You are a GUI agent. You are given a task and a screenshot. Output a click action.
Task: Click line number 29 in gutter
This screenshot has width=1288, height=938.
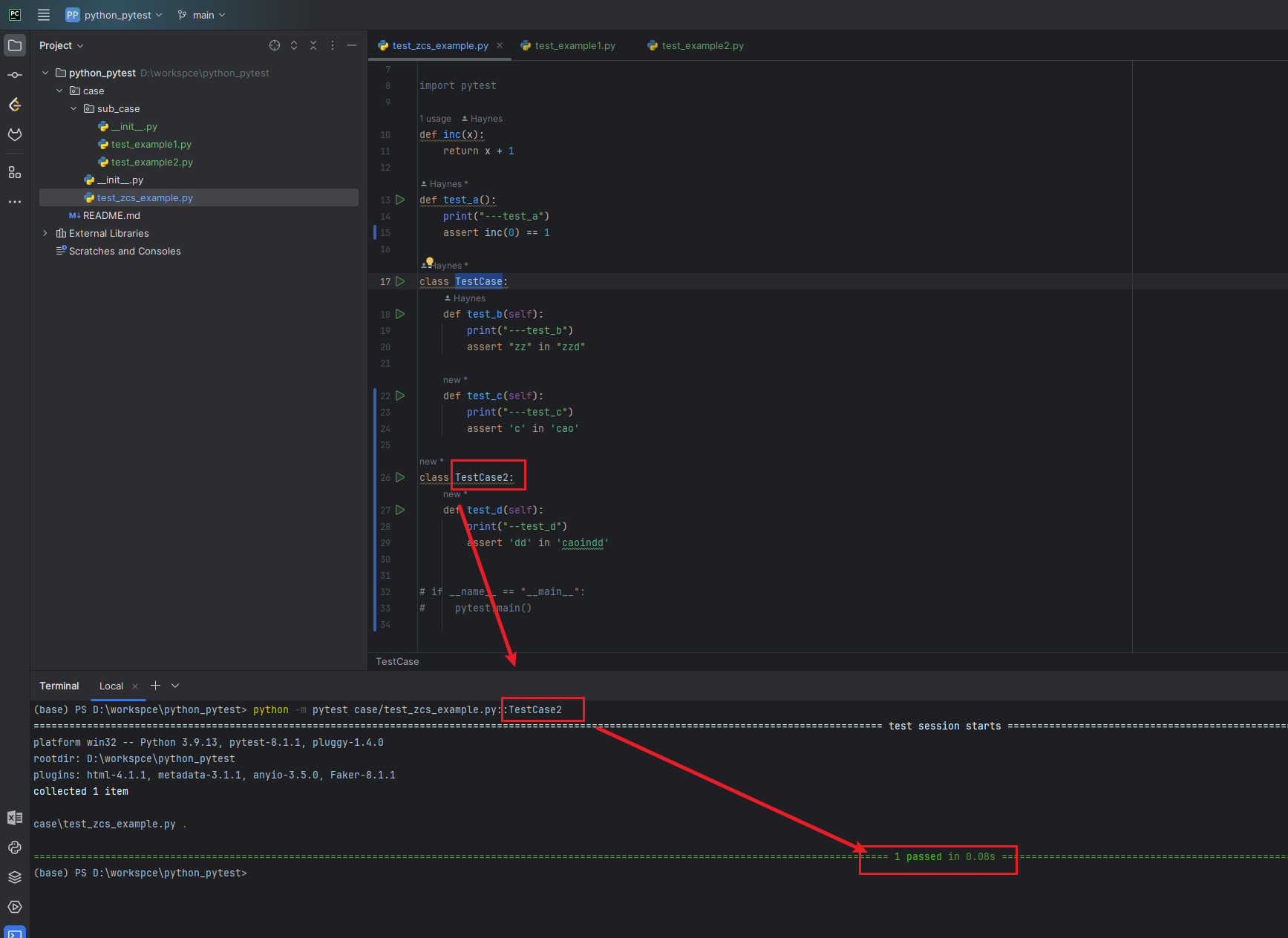click(x=385, y=542)
